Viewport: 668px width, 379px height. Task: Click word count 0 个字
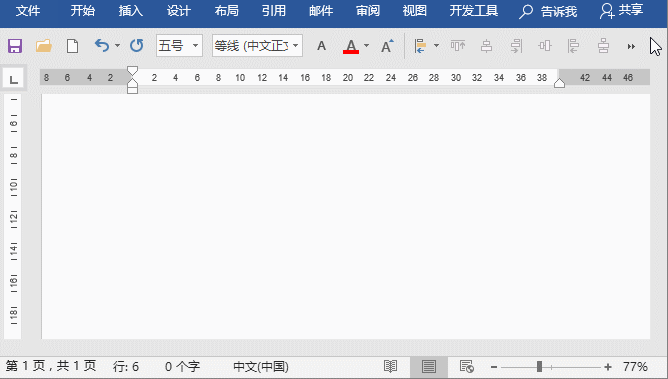coord(182,367)
